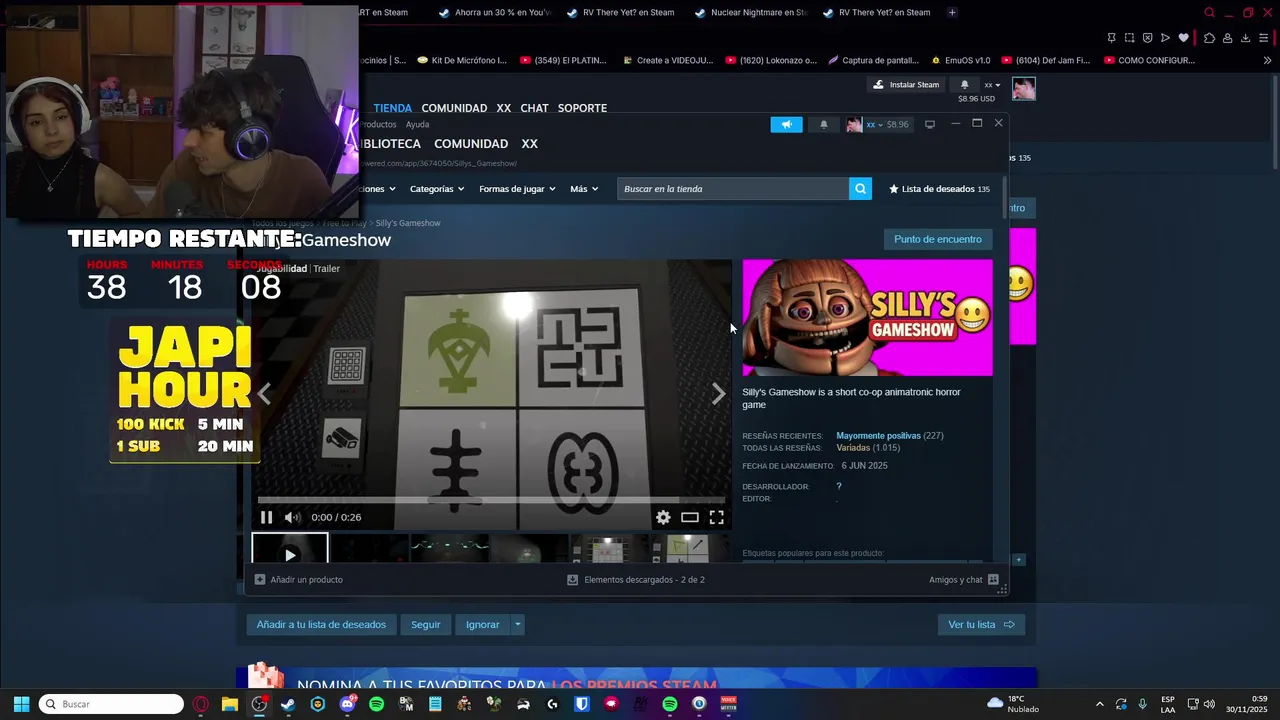
Task: Expand web page xx account dropdown
Action: pos(992,85)
